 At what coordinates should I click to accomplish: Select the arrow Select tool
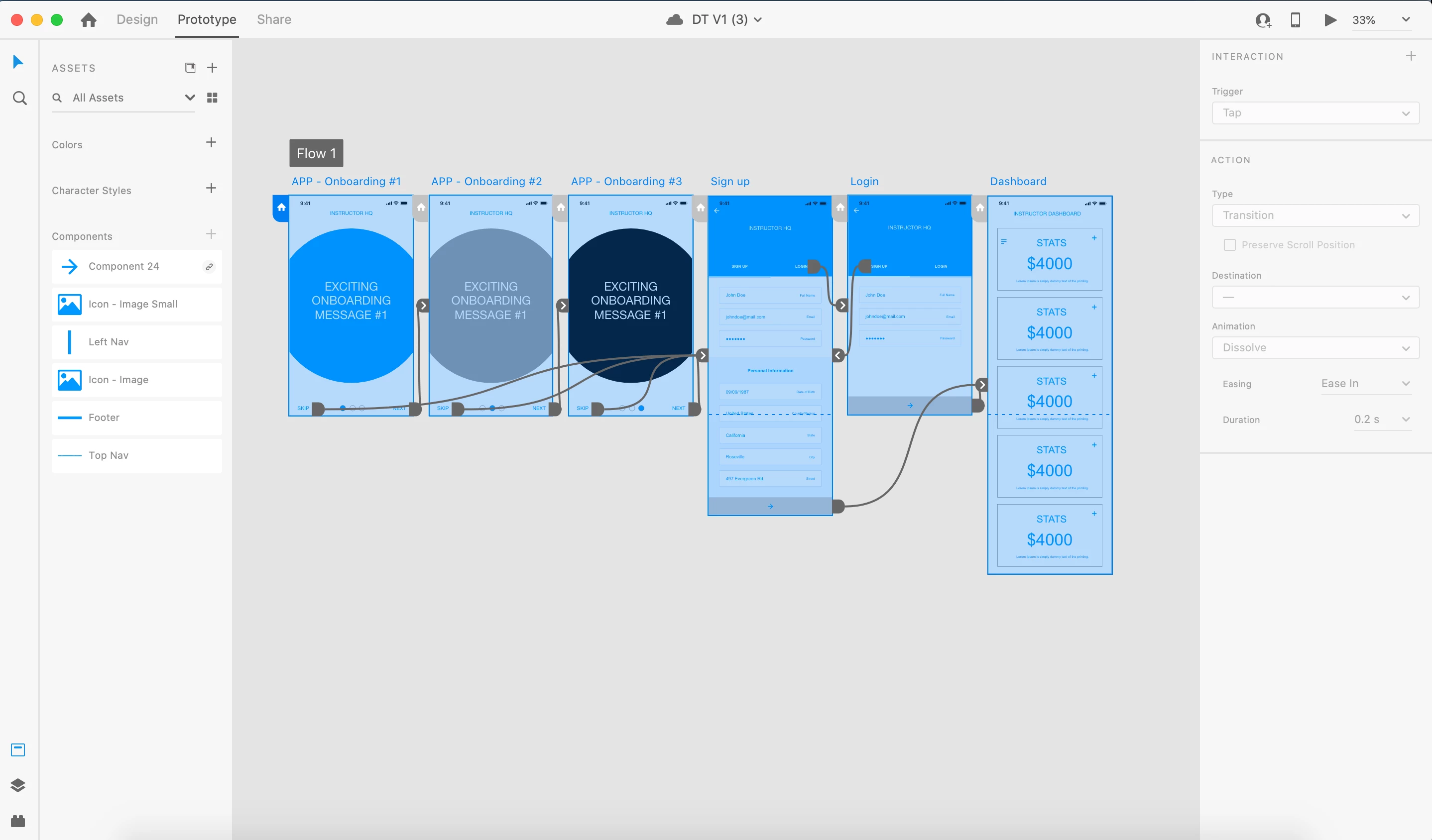18,61
